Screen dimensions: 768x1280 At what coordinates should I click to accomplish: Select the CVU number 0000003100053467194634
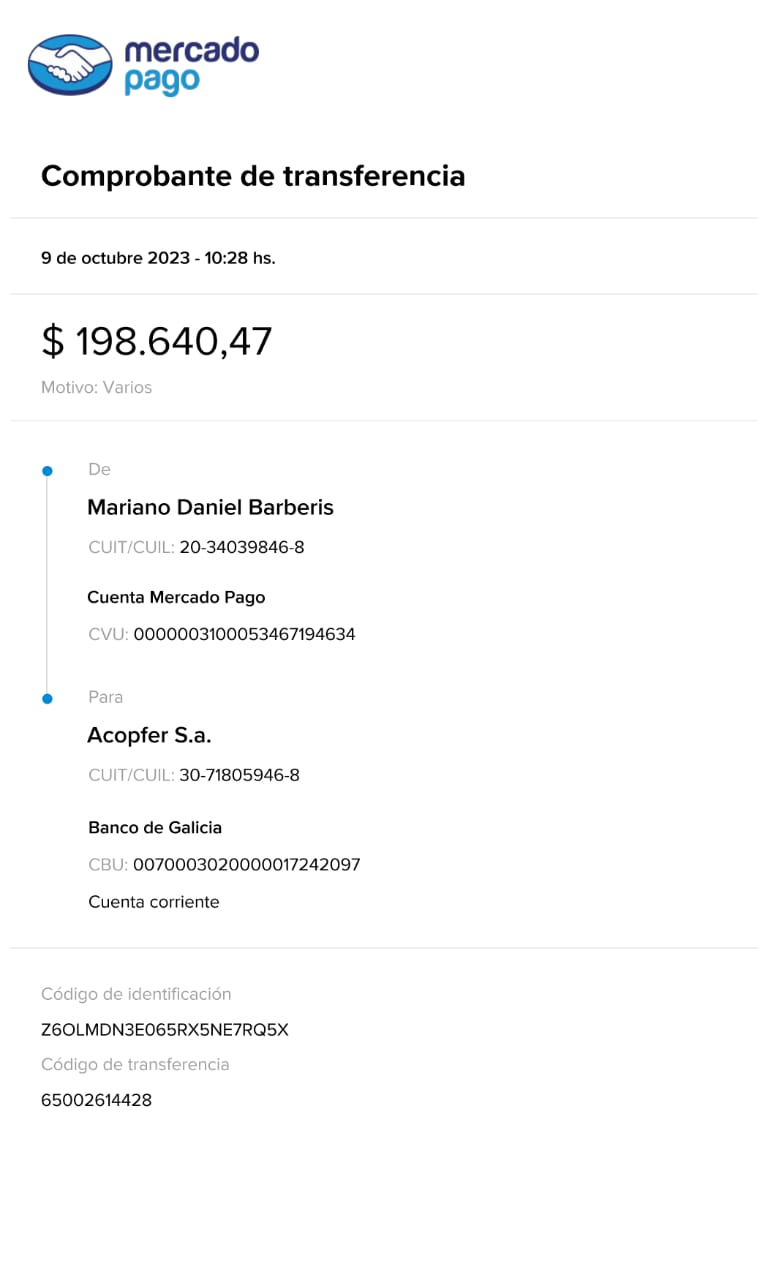pos(244,635)
